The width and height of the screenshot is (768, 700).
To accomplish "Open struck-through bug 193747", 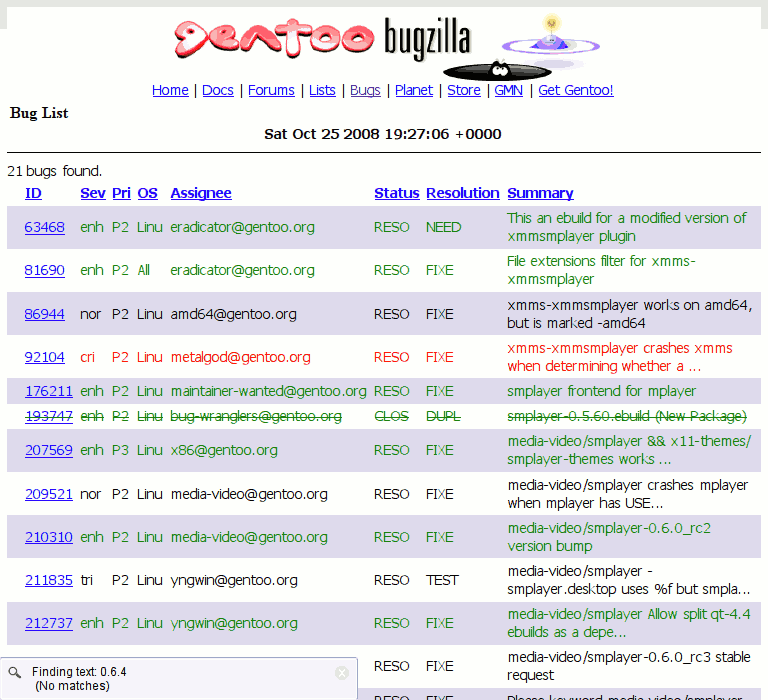I will (x=48, y=416).
